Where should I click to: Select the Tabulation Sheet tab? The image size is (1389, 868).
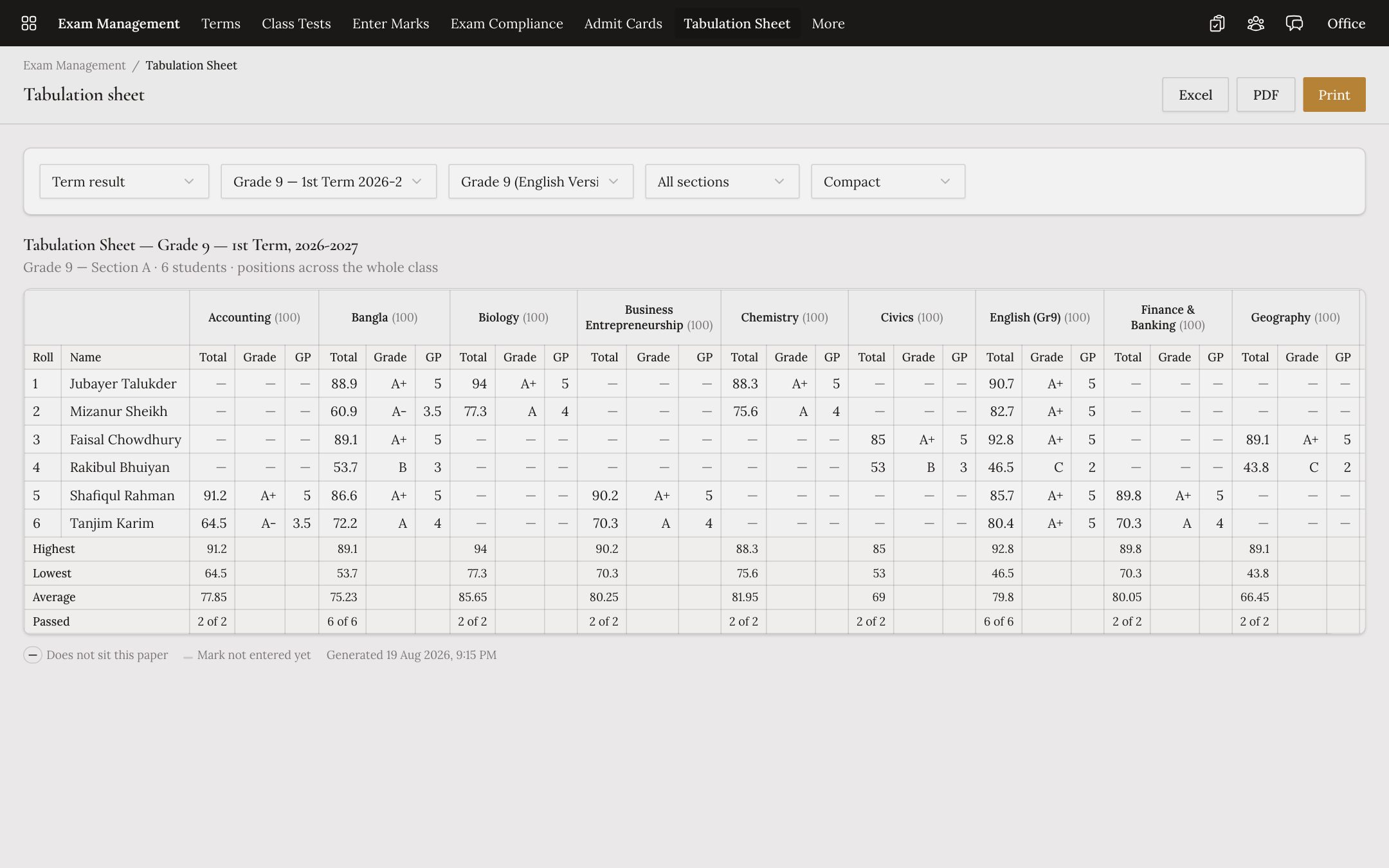pyautogui.click(x=737, y=23)
